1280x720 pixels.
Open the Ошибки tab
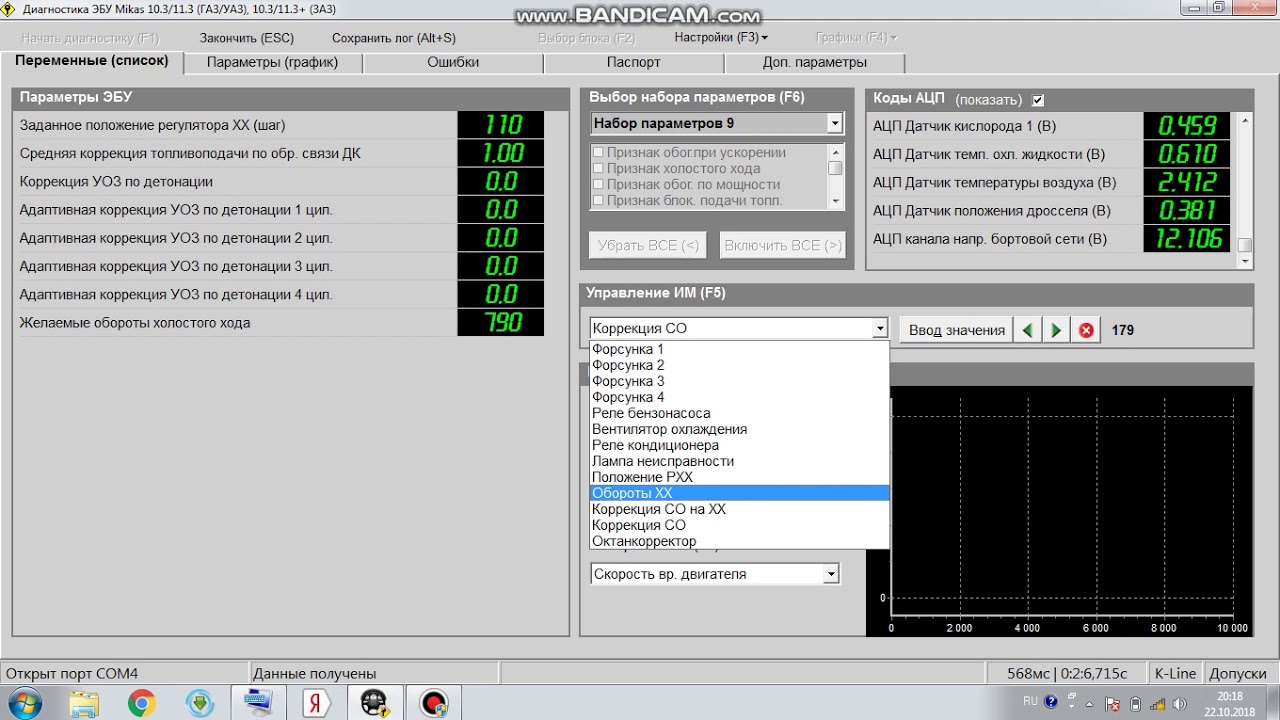click(x=453, y=62)
